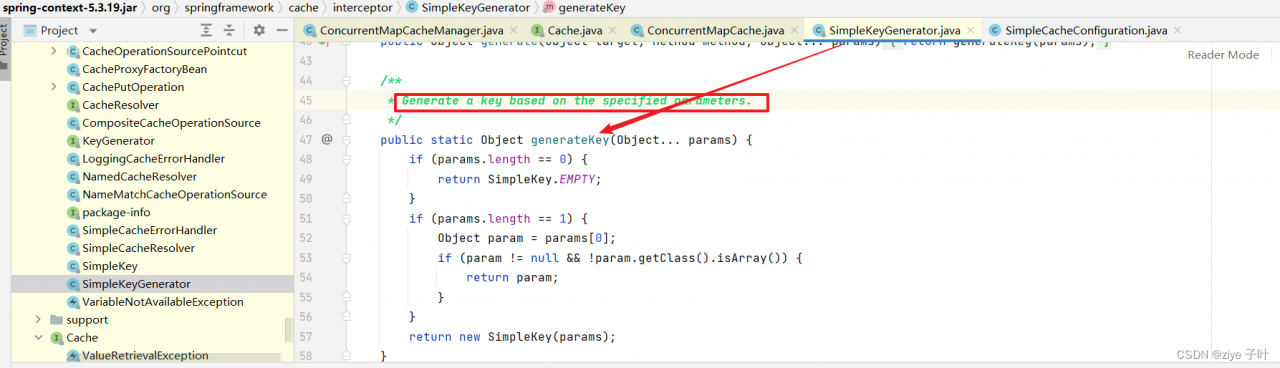Collapse the Cache node in tree
The height and width of the screenshot is (368, 1280).
(38, 338)
